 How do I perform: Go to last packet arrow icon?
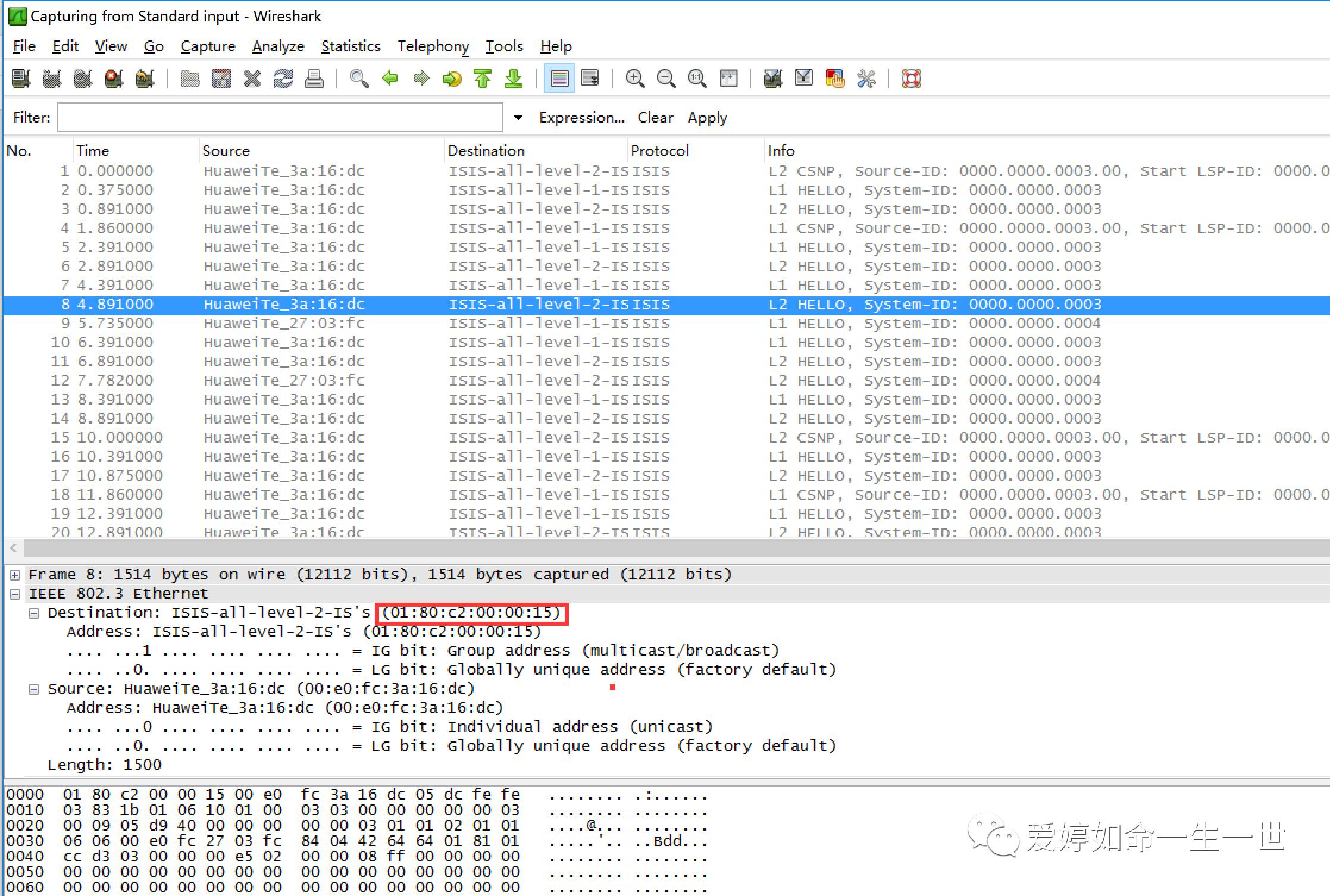click(514, 79)
